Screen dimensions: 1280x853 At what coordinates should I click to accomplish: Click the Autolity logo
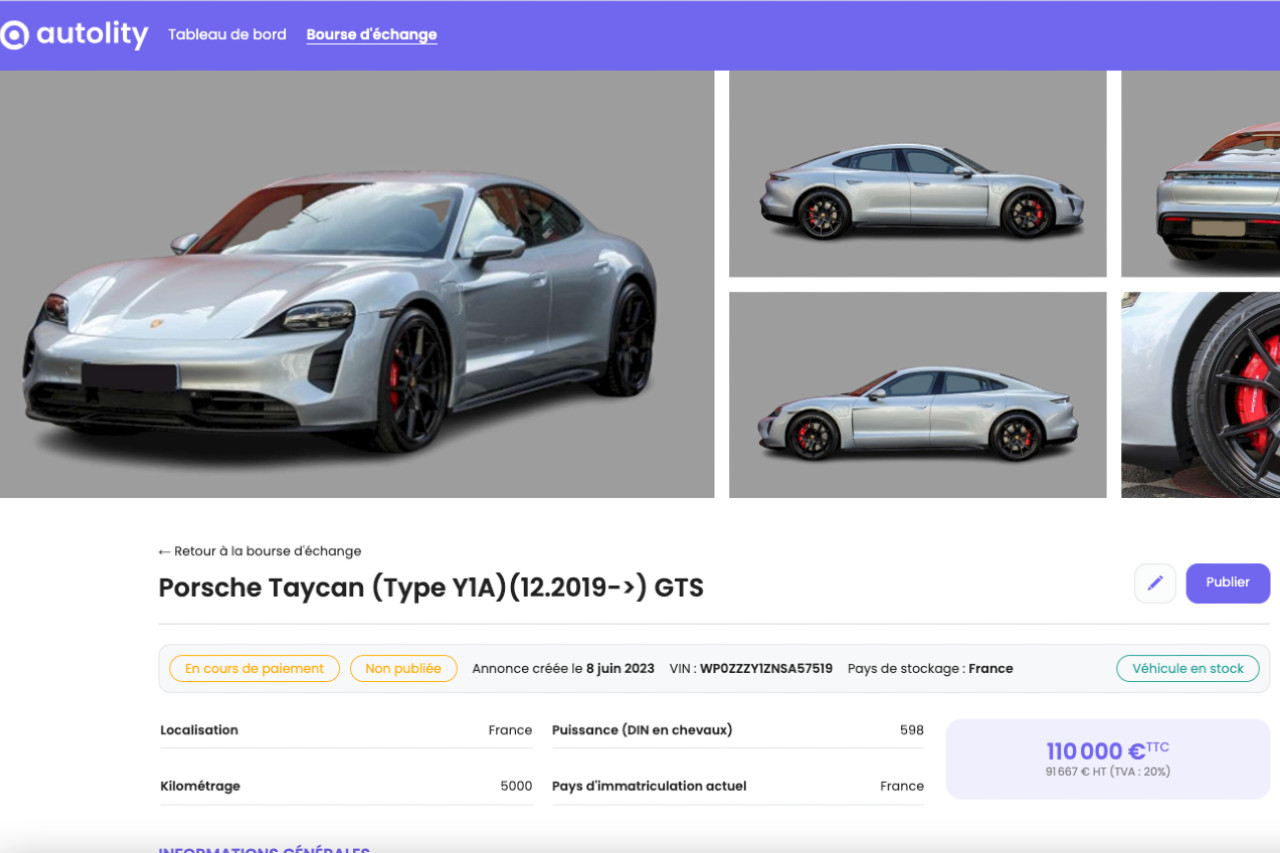pos(74,35)
